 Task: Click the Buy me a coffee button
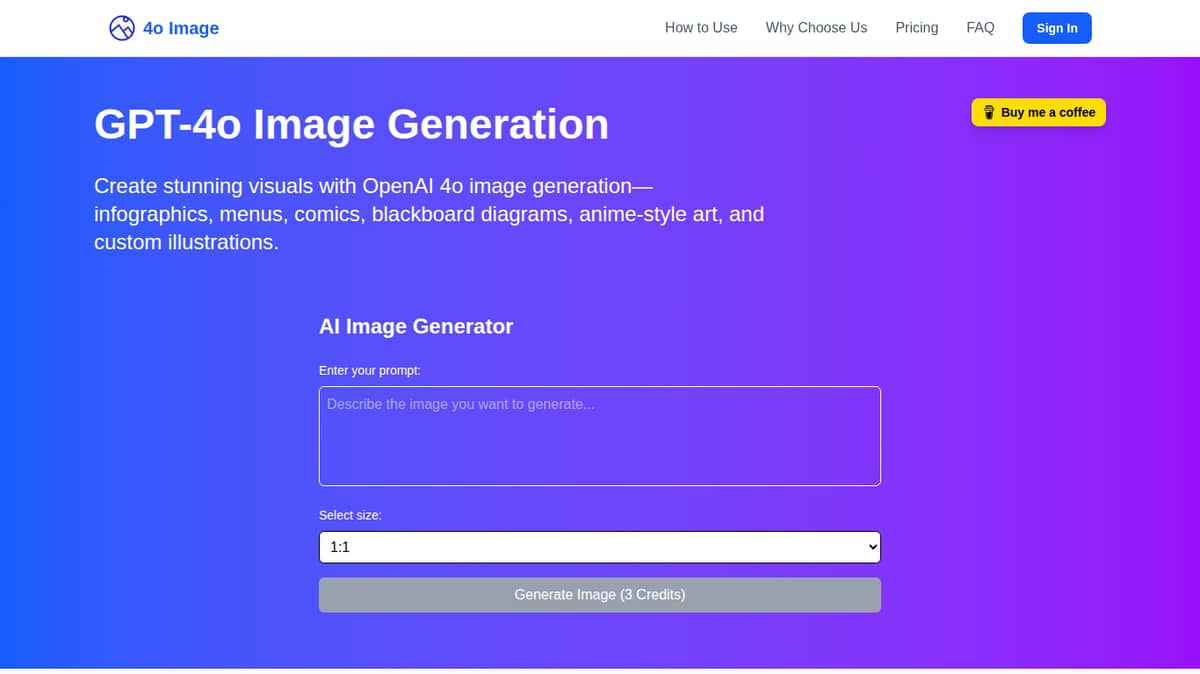point(1039,112)
